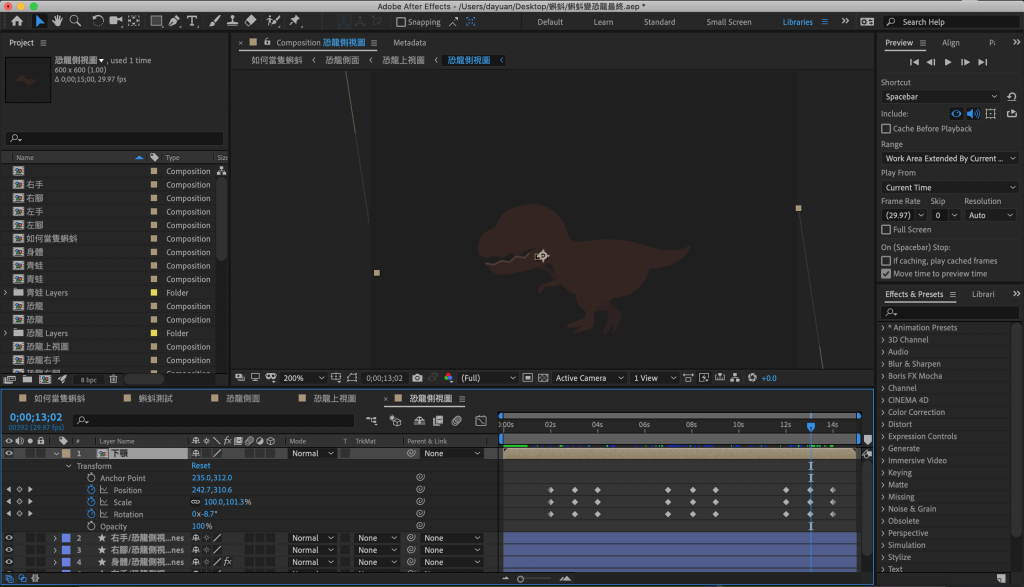Switch to the Small Screen workspace
This screenshot has width=1024, height=587.
point(728,22)
